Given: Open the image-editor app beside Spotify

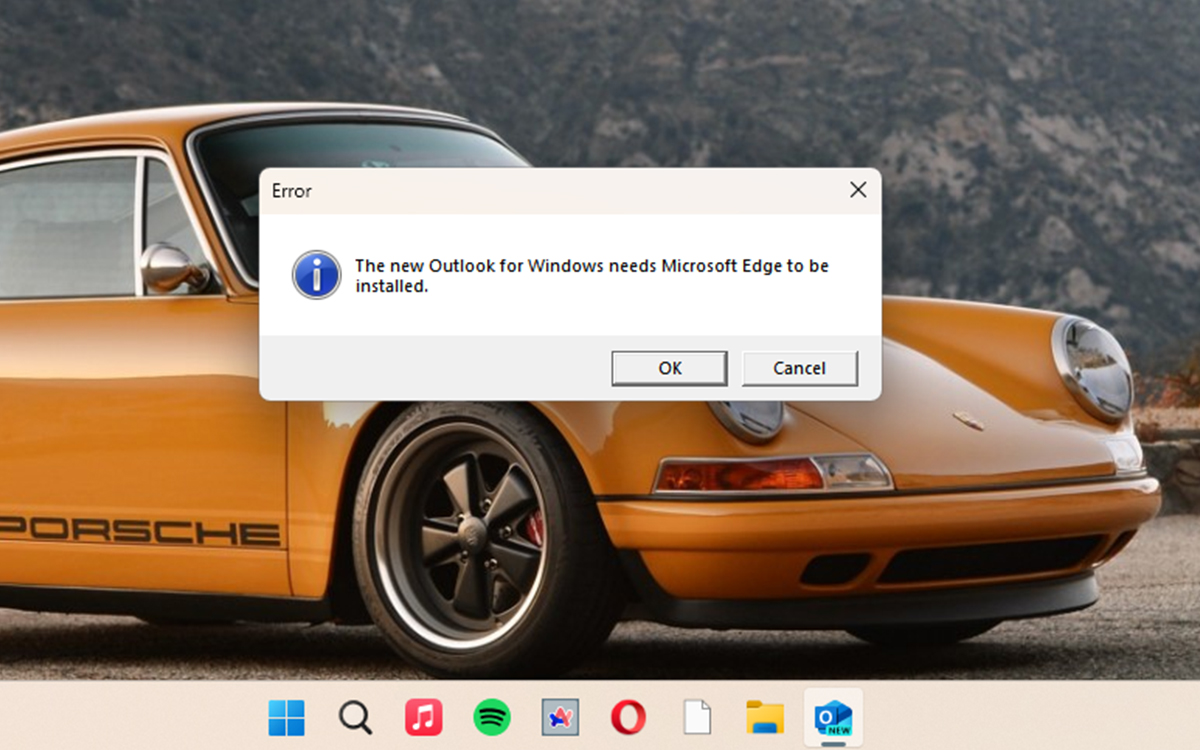Looking at the screenshot, I should click(x=560, y=717).
